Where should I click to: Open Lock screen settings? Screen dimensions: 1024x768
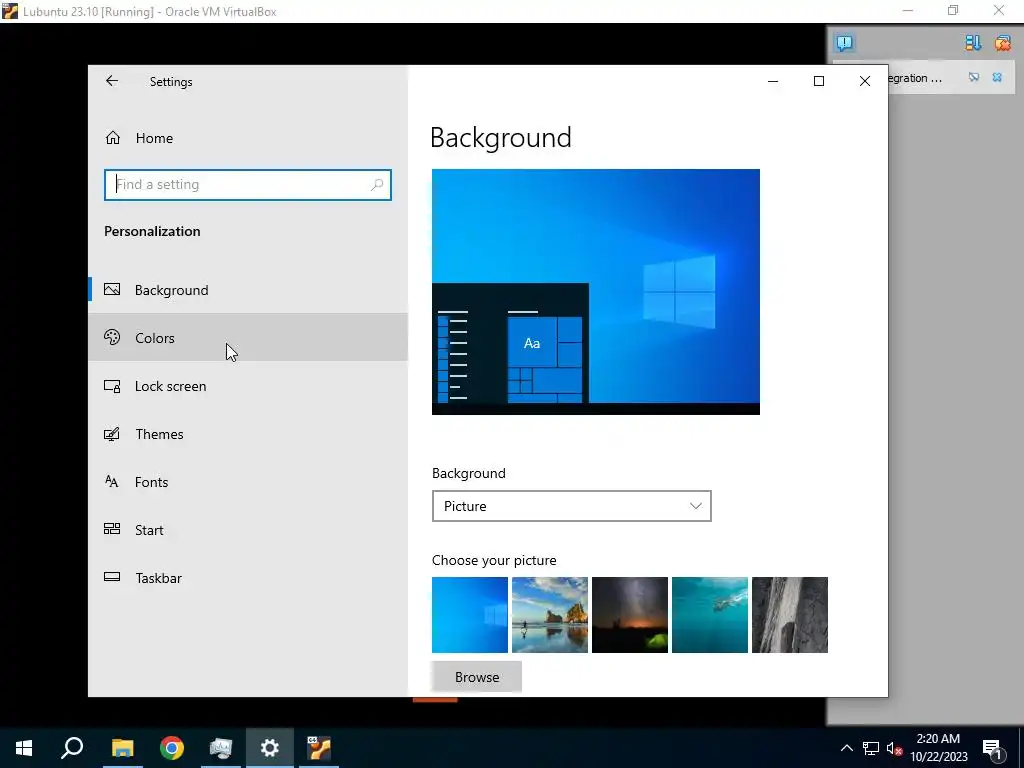(248, 386)
